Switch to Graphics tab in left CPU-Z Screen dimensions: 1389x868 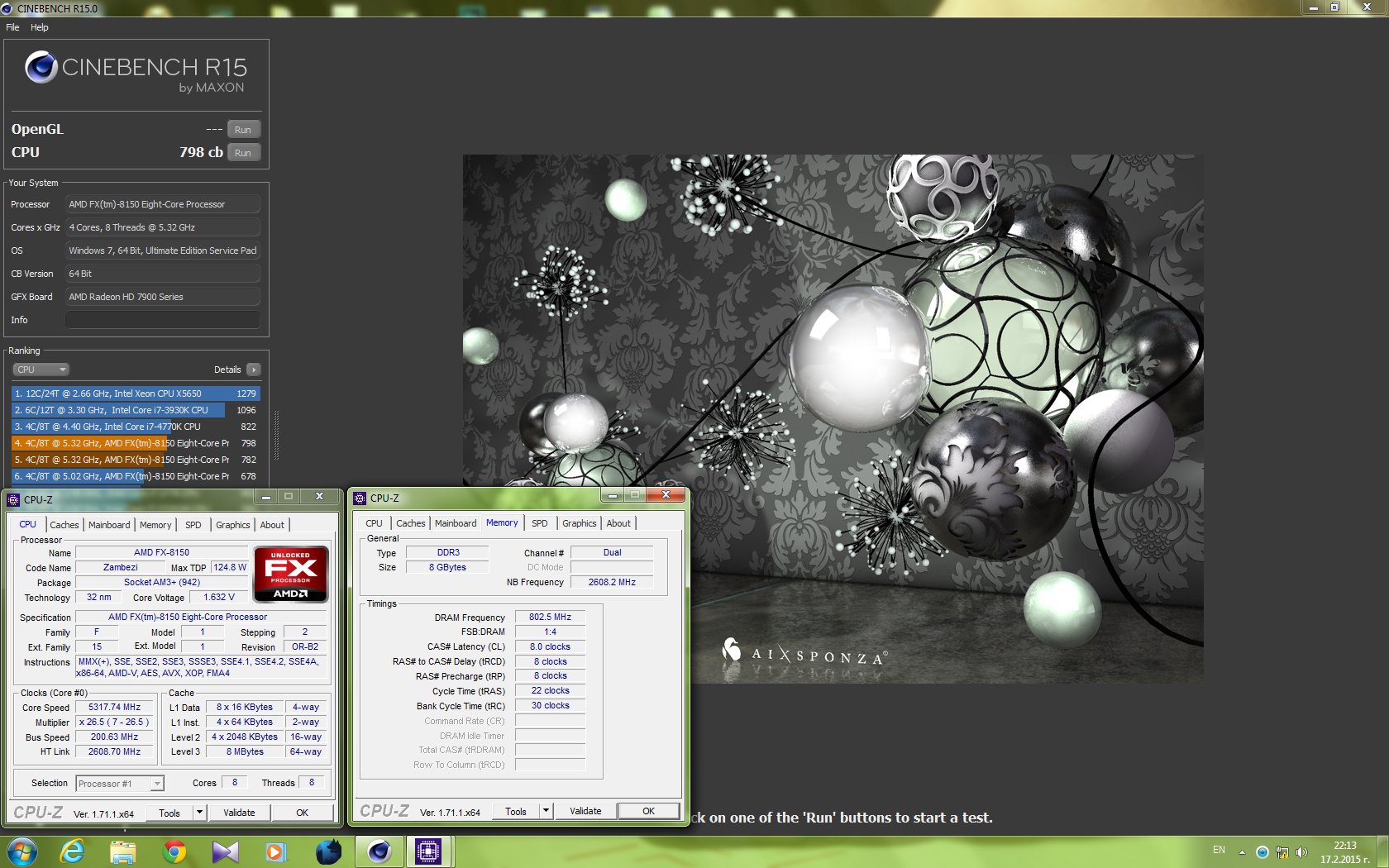click(233, 525)
